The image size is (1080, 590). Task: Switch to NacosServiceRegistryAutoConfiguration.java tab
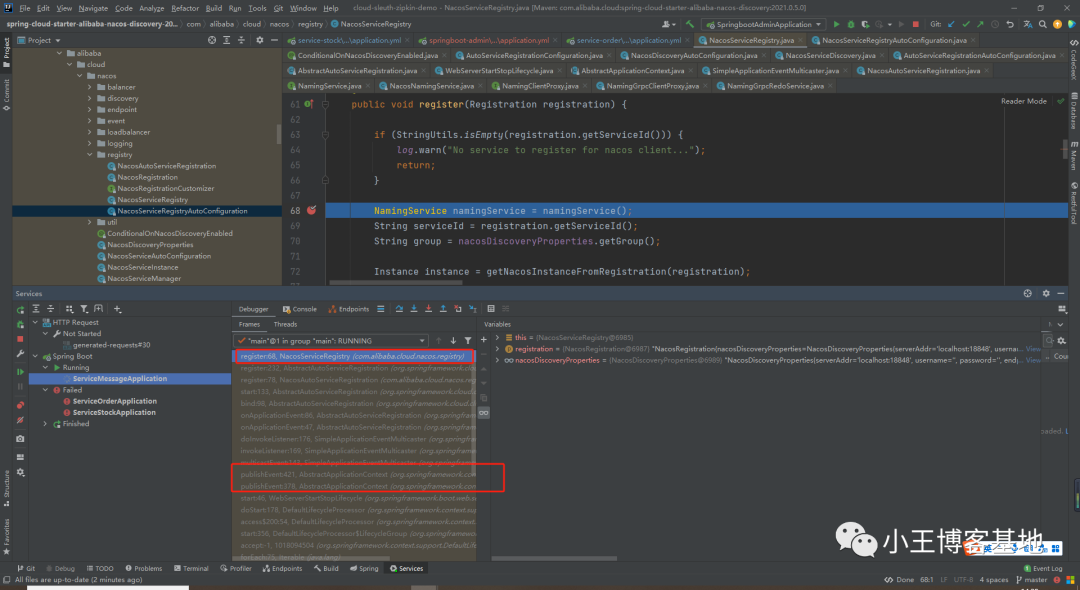[893, 40]
